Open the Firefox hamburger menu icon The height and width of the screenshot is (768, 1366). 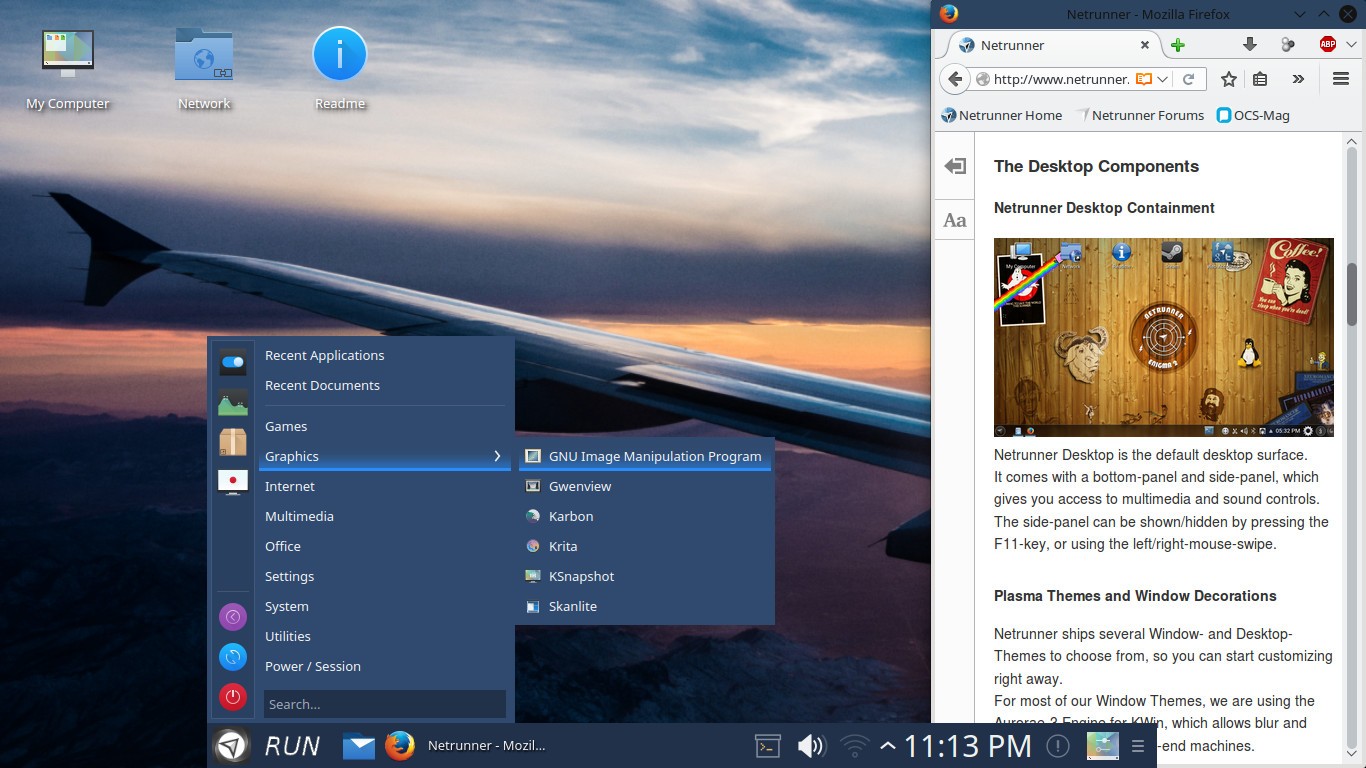(x=1341, y=79)
